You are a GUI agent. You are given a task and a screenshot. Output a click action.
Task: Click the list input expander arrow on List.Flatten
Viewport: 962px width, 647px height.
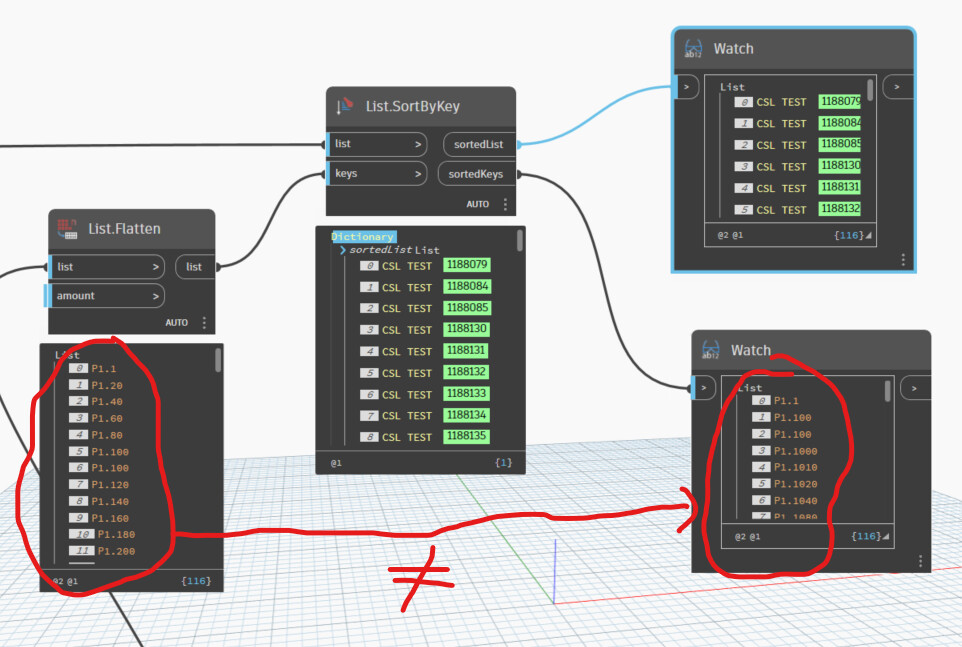(158, 266)
